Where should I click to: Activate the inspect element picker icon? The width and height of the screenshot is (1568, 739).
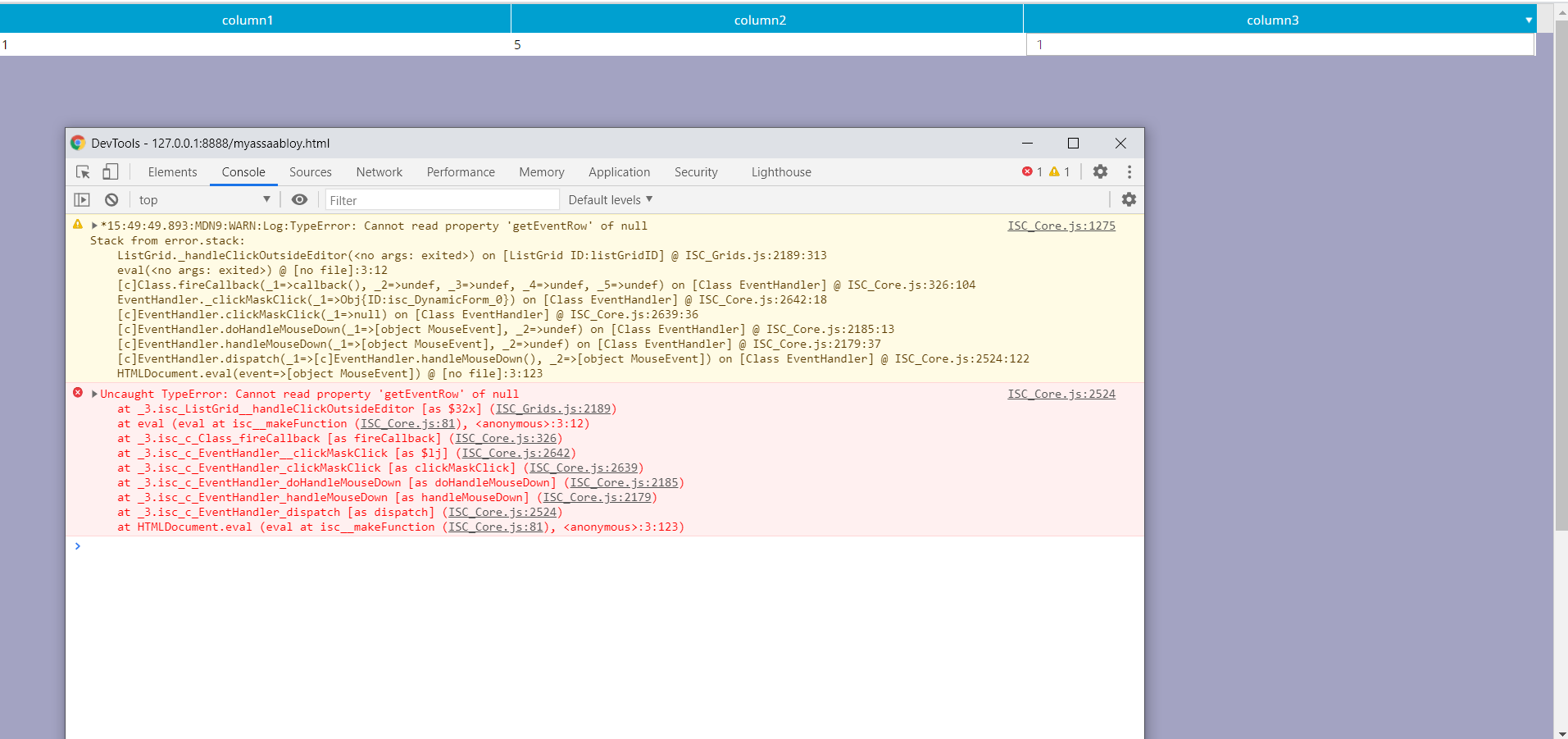[x=83, y=172]
